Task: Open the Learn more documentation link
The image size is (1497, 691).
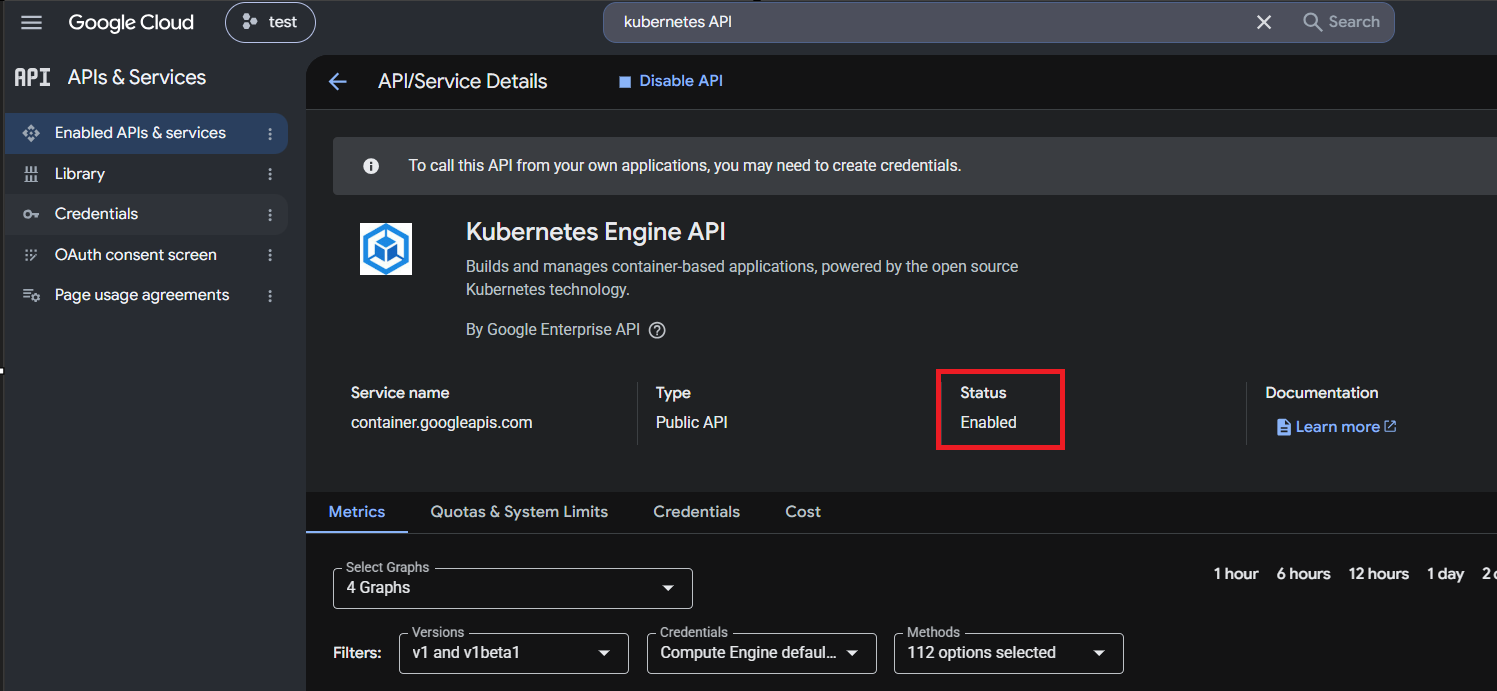Action: point(1337,427)
